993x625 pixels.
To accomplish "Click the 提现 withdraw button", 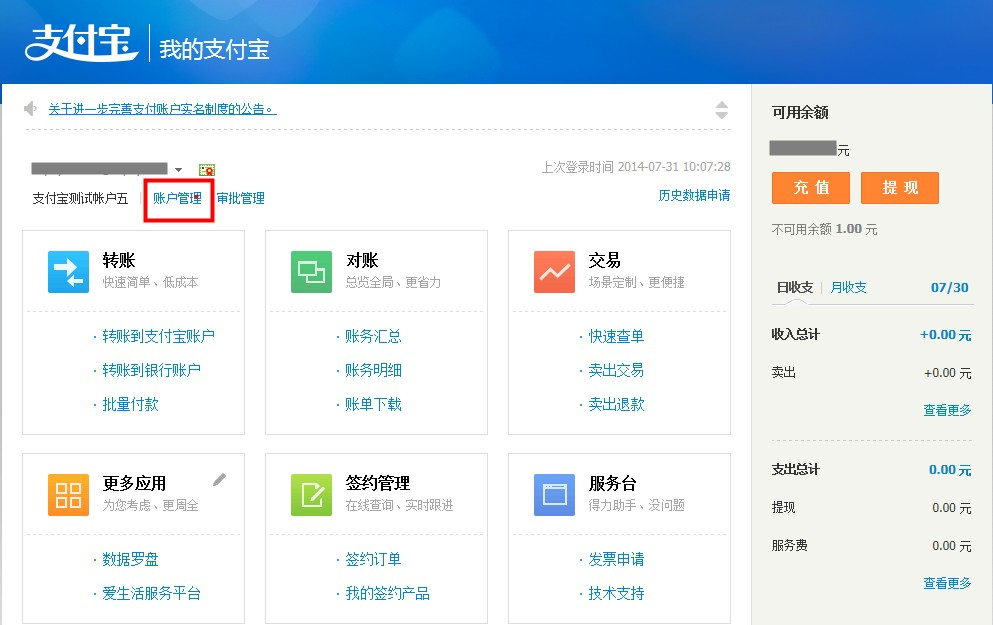I will pyautogui.click(x=900, y=187).
